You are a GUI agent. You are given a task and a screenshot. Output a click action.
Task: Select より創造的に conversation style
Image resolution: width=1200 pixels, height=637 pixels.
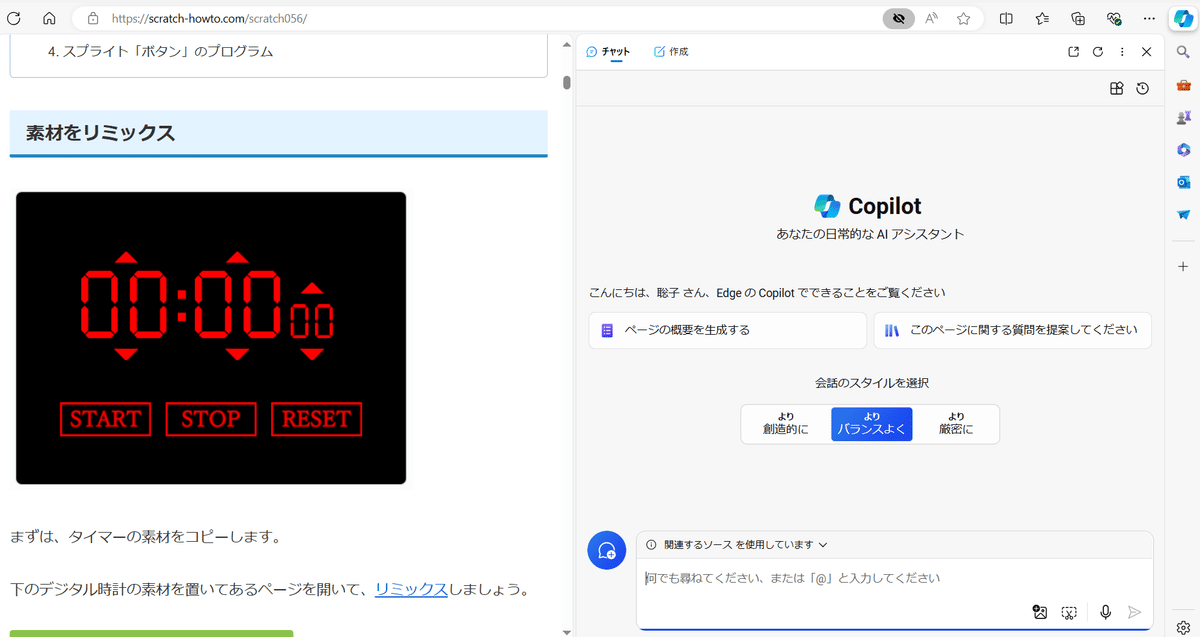[x=785, y=424]
